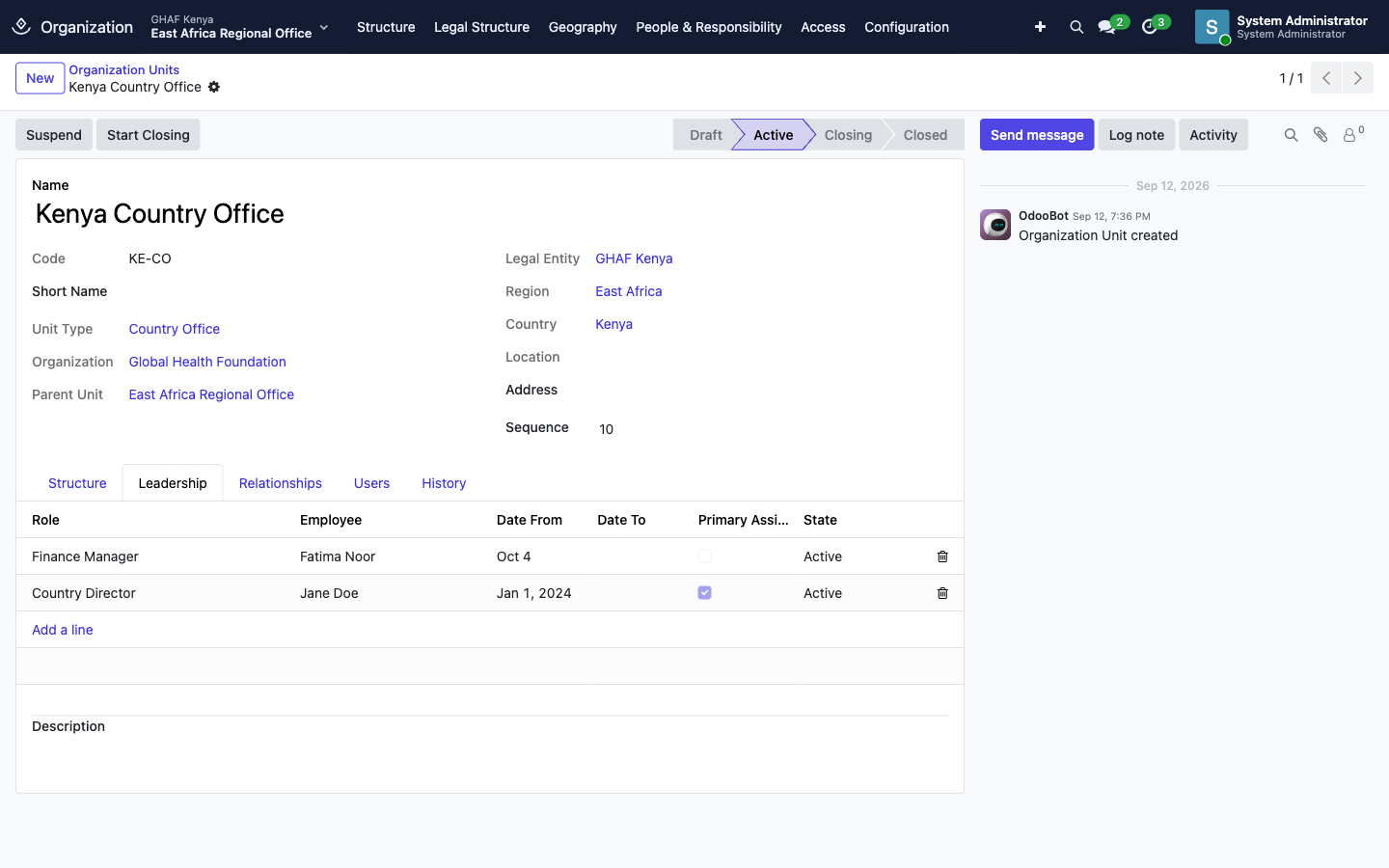Switch to the History tab

[444, 483]
